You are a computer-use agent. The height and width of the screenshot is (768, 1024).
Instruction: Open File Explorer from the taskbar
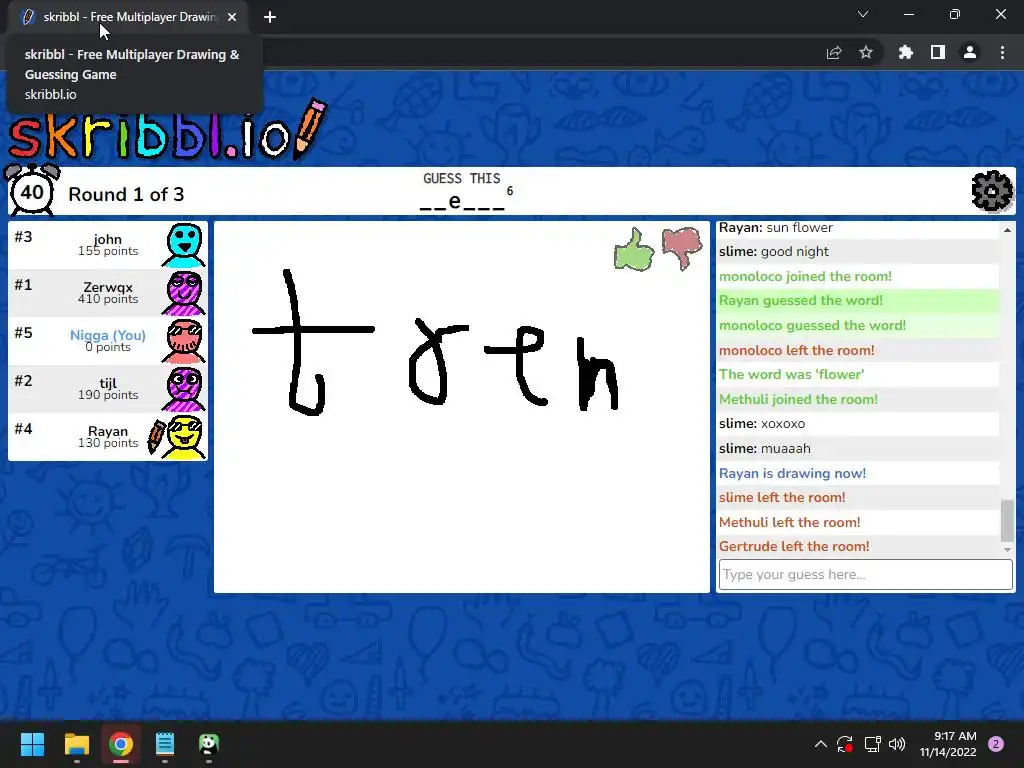(x=76, y=744)
